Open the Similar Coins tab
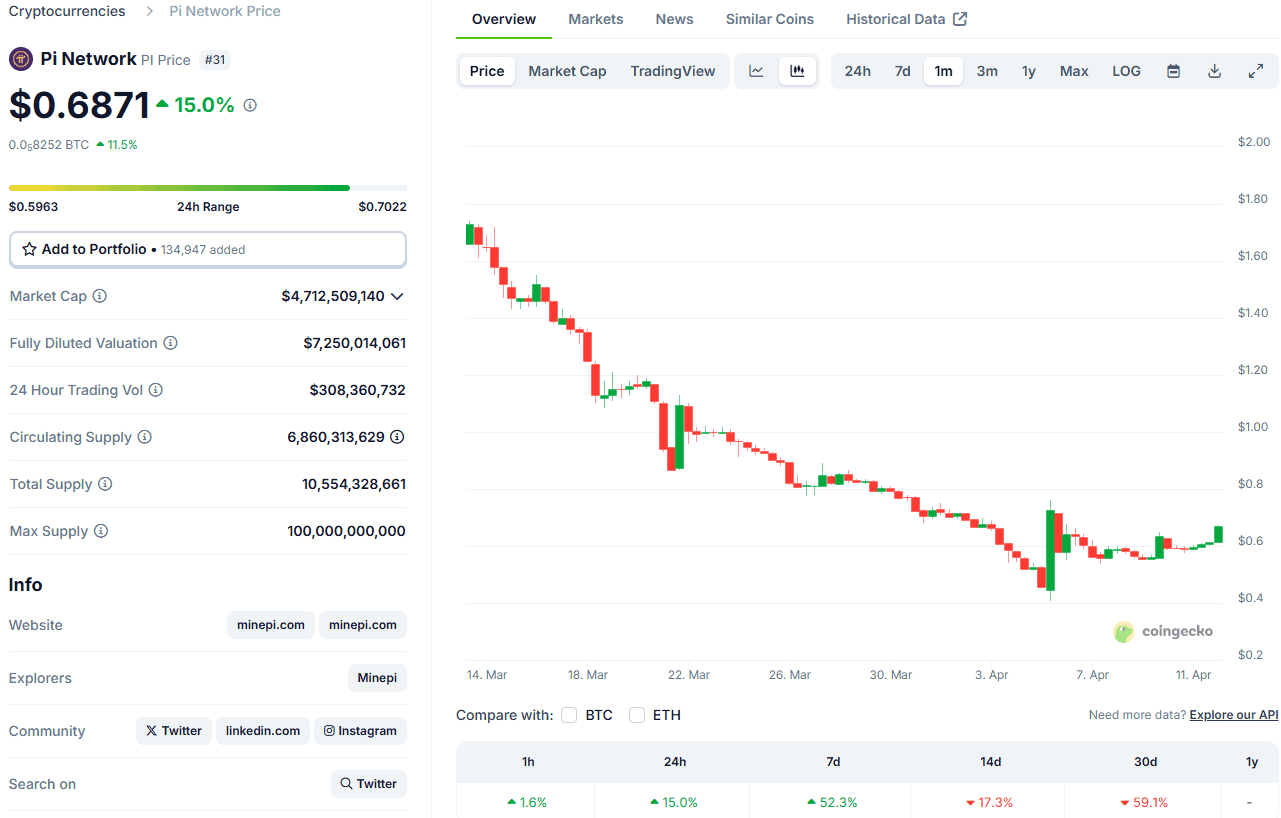Screen dimensions: 1281x818 pos(769,18)
